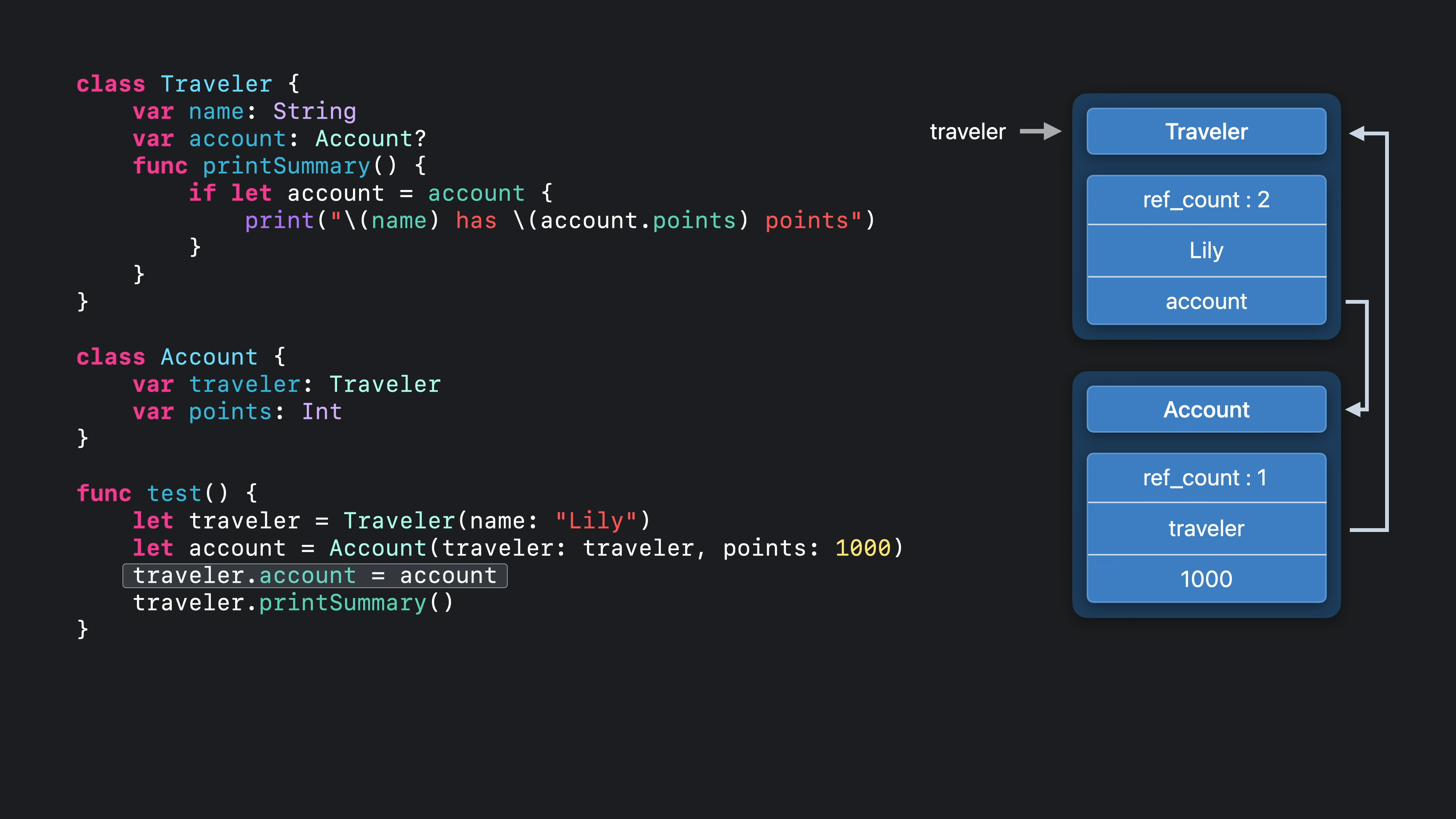The width and height of the screenshot is (1456, 819).
Task: Click the func test() declaration
Action: [x=167, y=493]
